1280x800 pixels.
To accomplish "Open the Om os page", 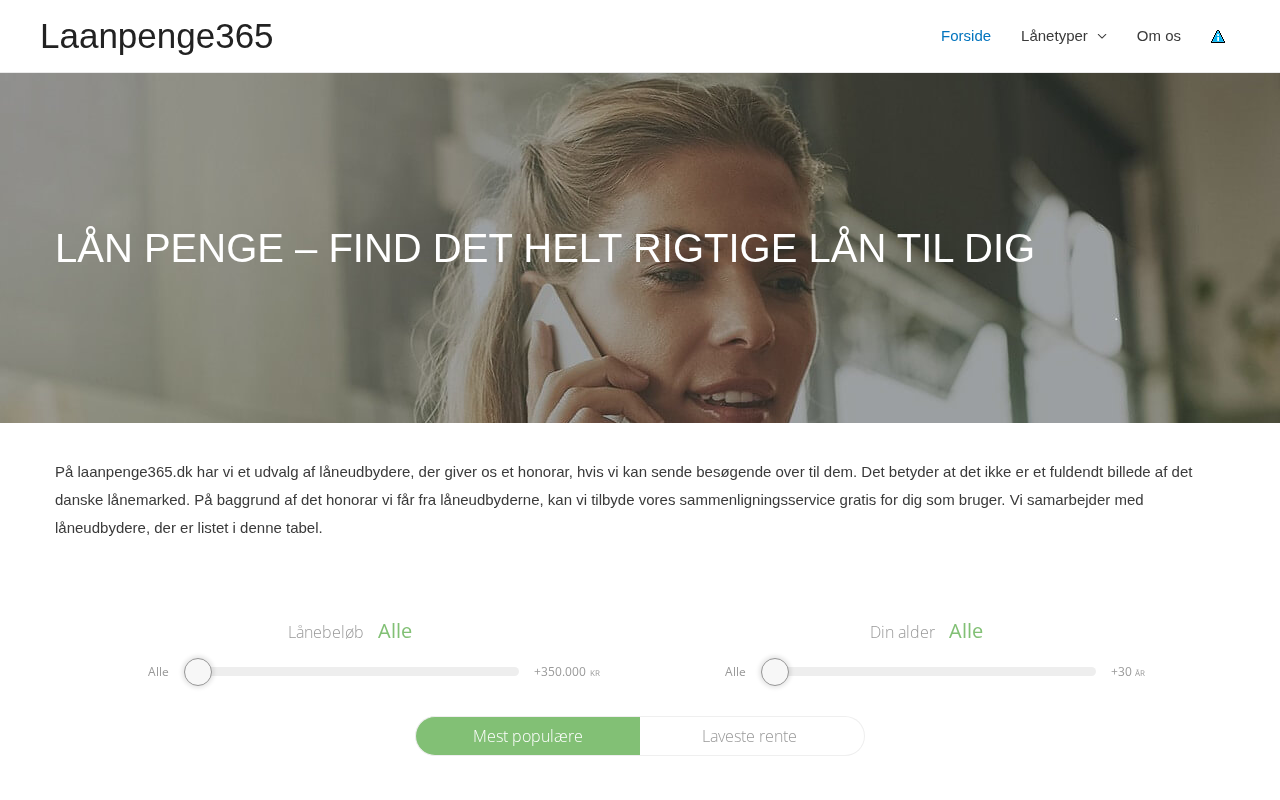I will [1159, 36].
